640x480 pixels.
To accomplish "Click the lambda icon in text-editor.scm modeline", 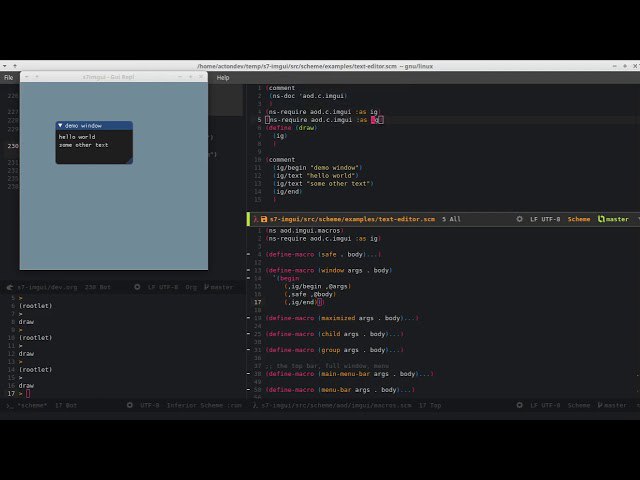I will tap(256, 219).
